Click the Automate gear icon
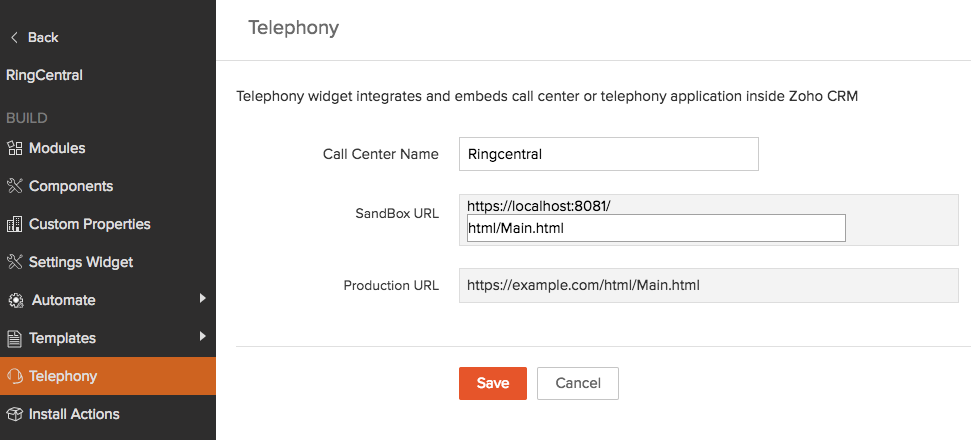Image resolution: width=971 pixels, height=440 pixels. tap(14, 300)
